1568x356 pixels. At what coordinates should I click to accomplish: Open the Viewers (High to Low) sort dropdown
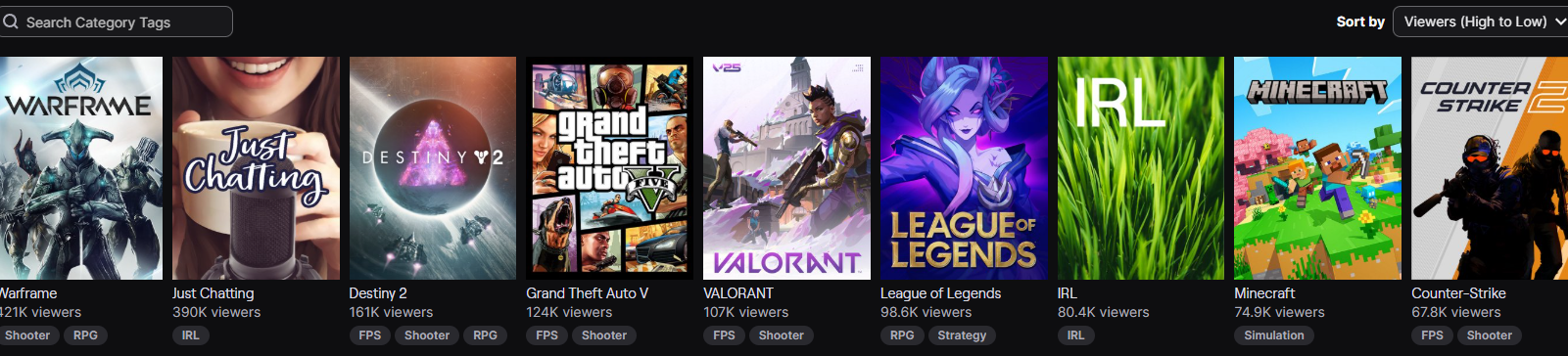coord(1483,22)
